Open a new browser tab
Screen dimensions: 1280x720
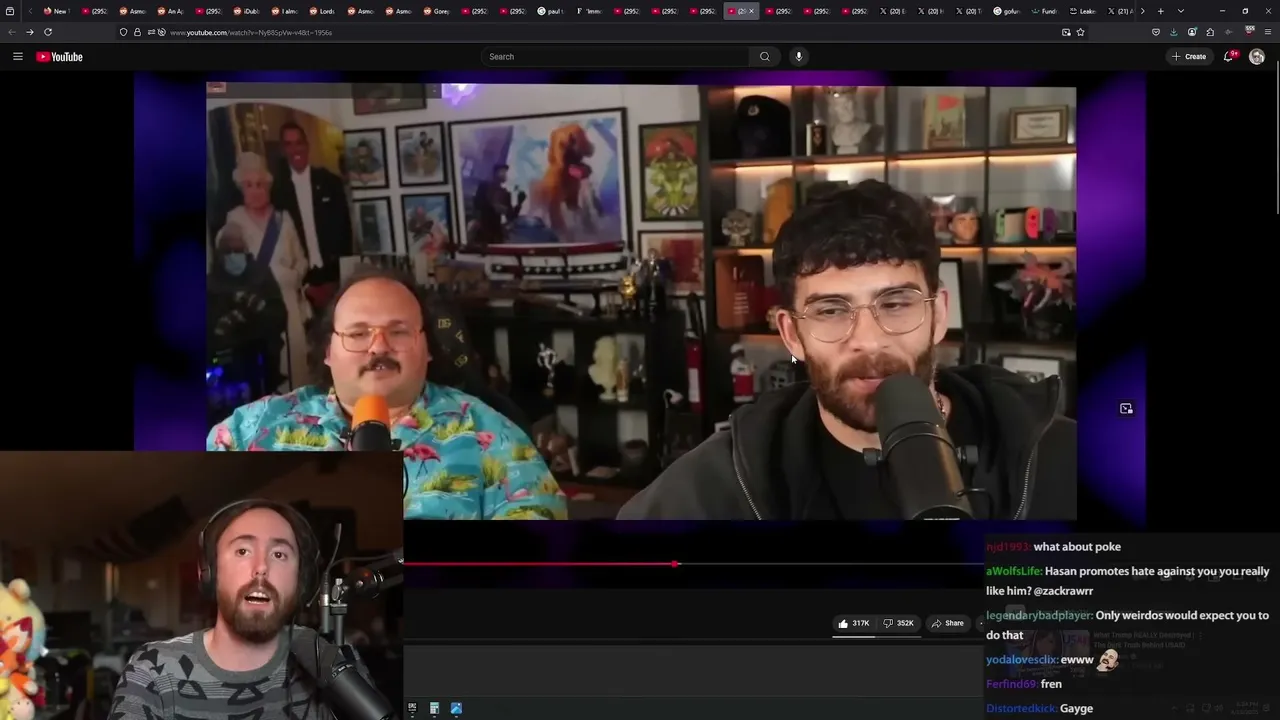[x=1160, y=11]
